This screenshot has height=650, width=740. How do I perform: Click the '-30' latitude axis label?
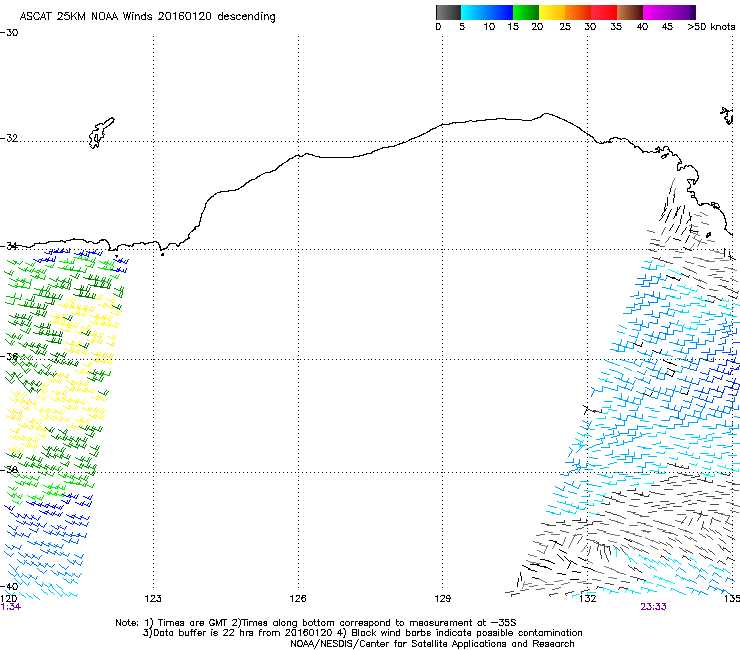tap(9, 33)
